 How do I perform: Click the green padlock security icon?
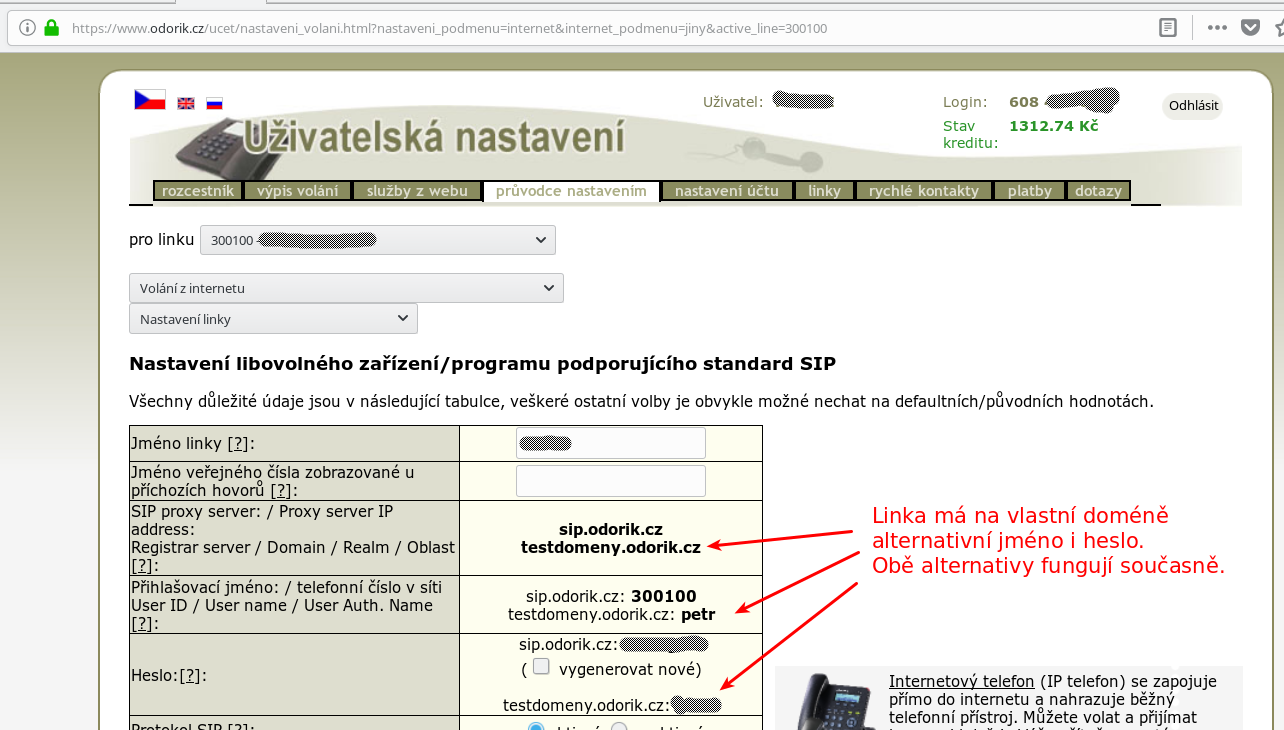(x=52, y=28)
